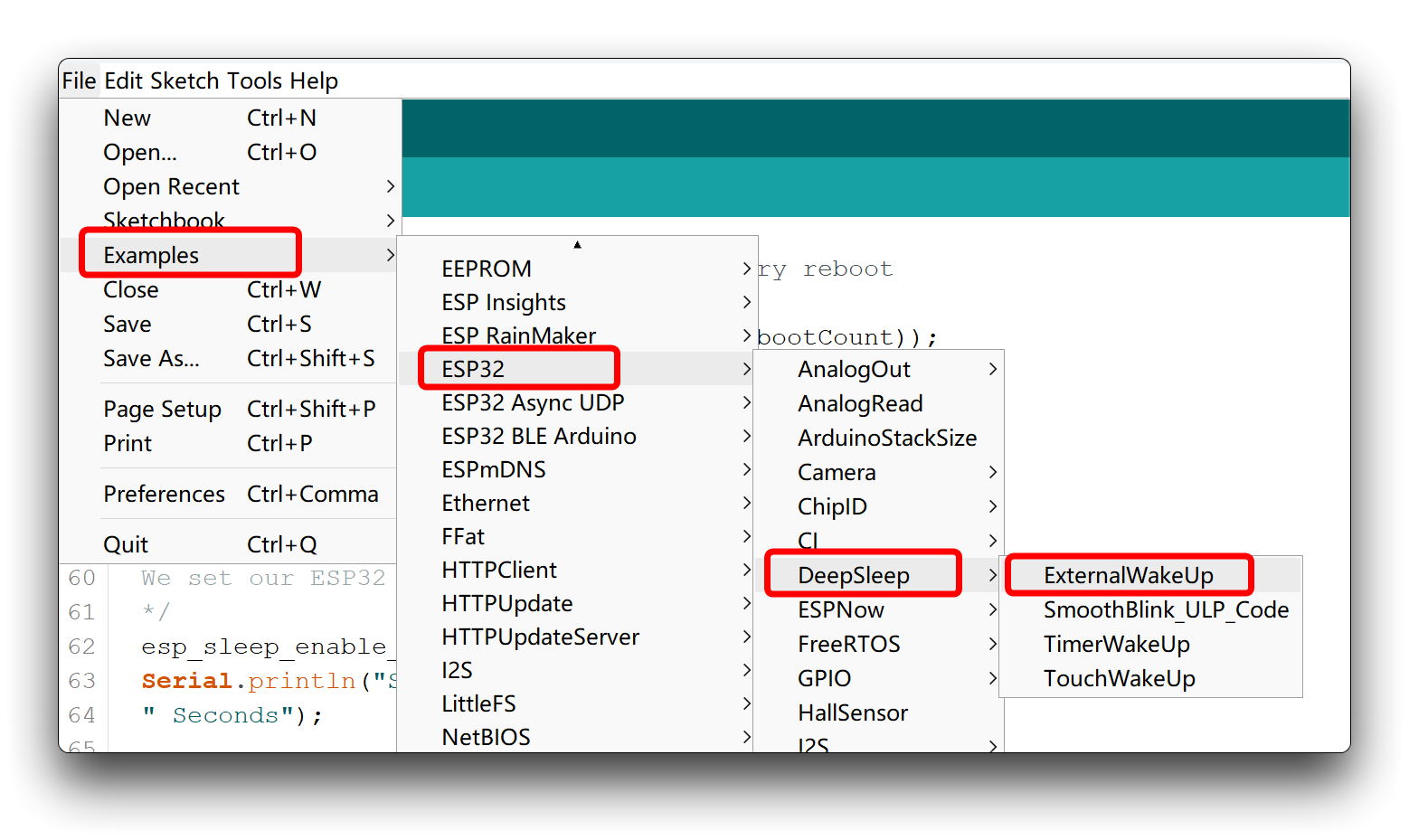Open the ArduinoStackSize example

(x=879, y=438)
